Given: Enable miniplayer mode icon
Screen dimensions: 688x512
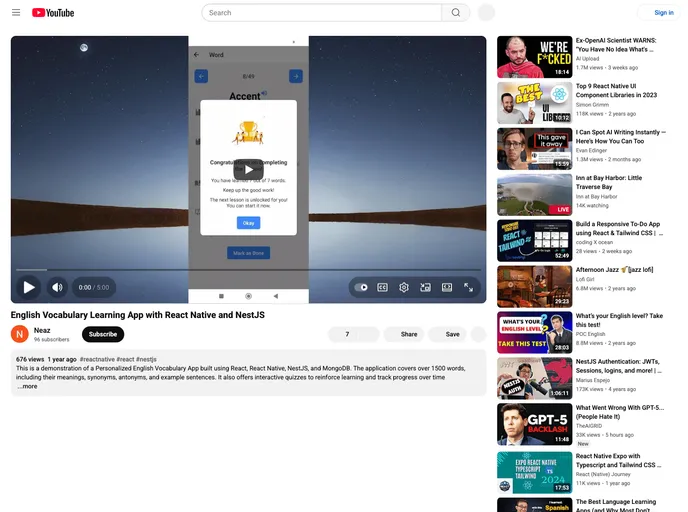Looking at the screenshot, I should pyautogui.click(x=425, y=287).
